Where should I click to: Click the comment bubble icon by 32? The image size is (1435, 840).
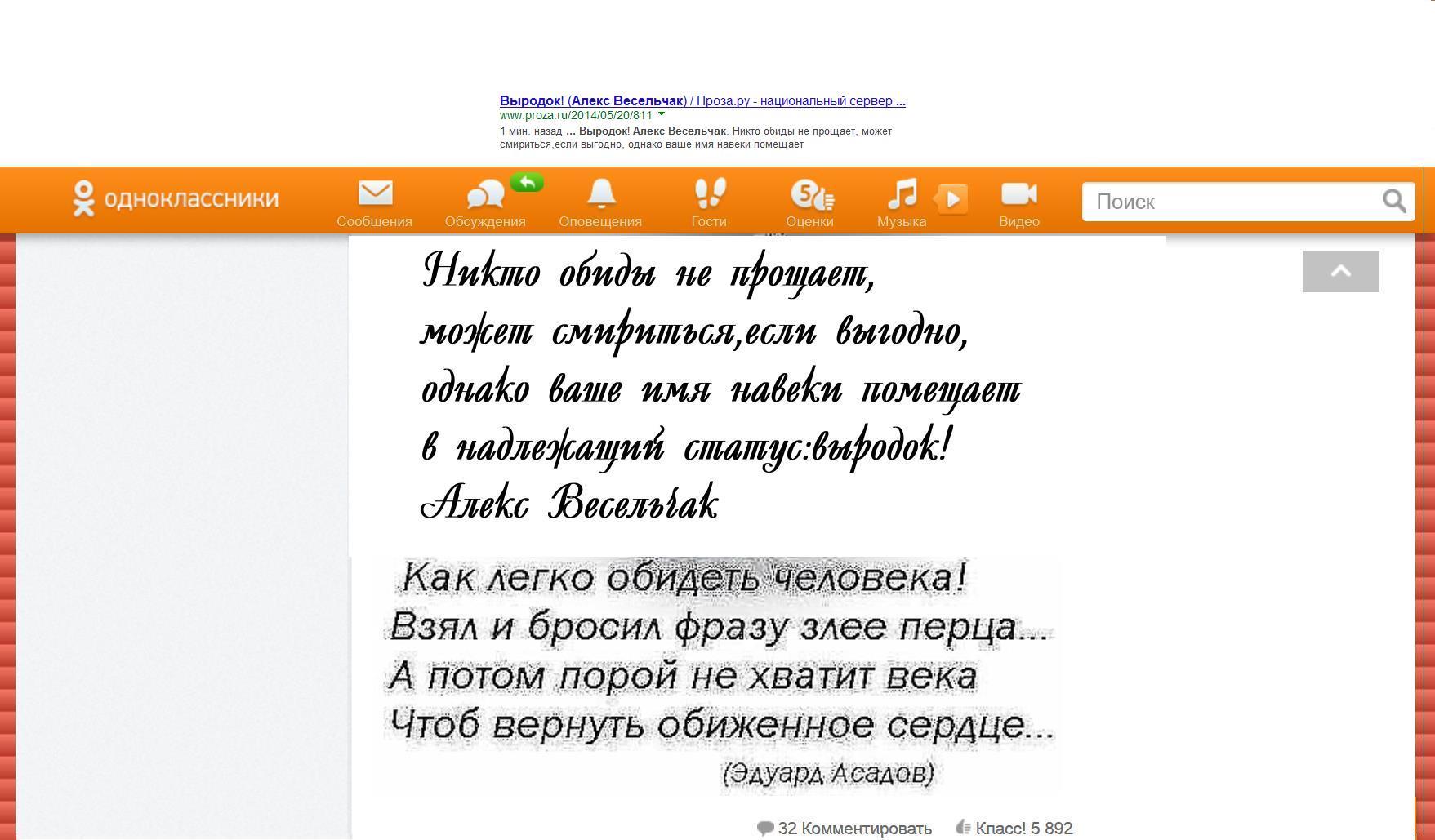click(765, 829)
